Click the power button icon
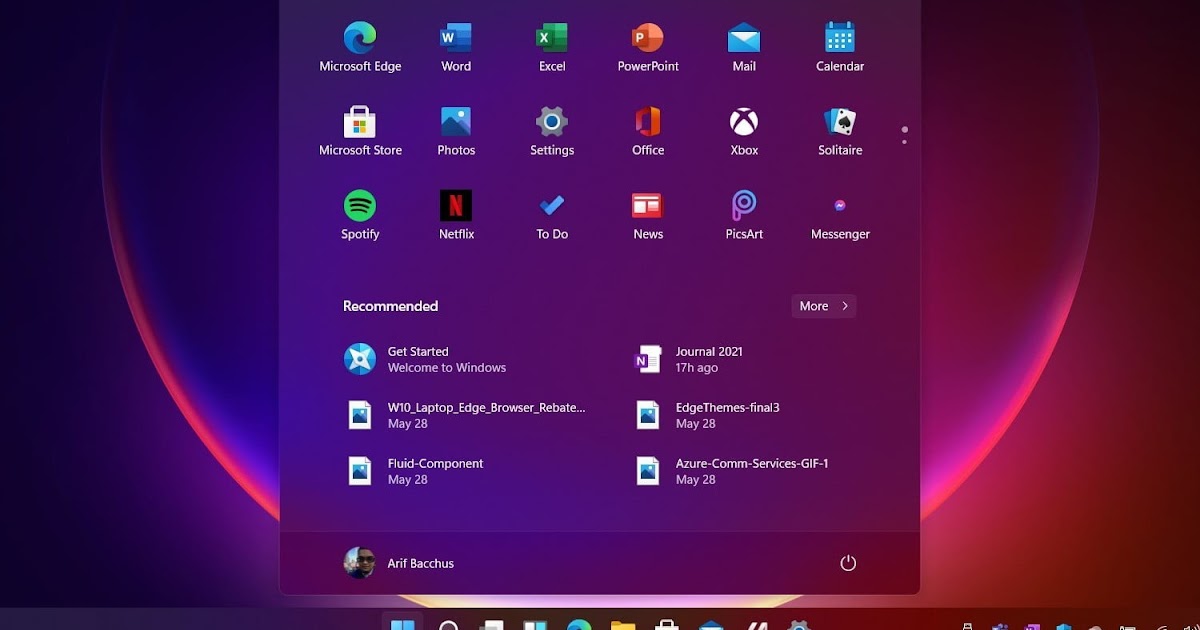 click(x=848, y=563)
